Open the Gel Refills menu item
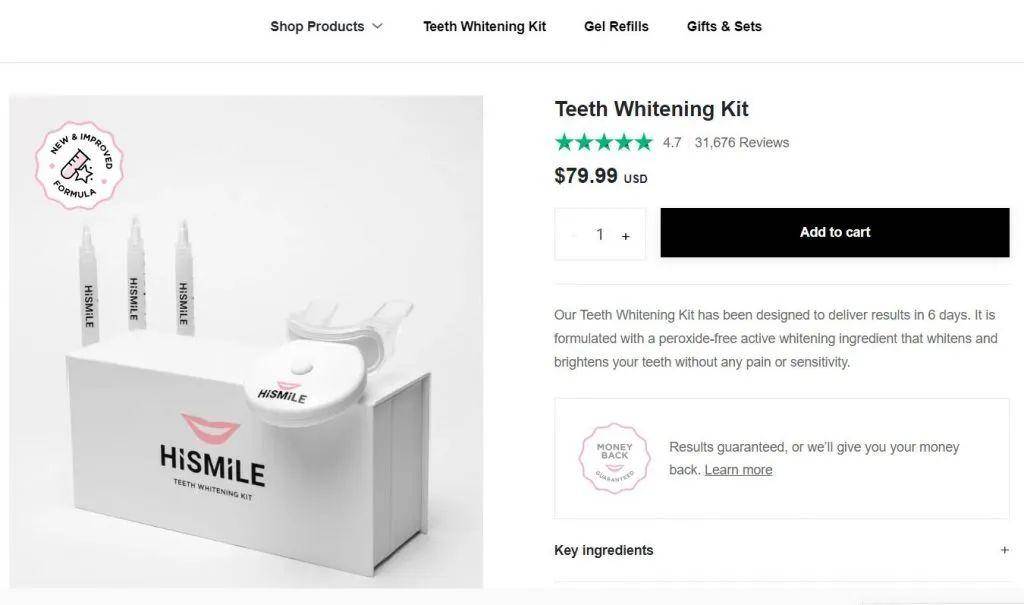The width and height of the screenshot is (1024, 605). [x=616, y=27]
